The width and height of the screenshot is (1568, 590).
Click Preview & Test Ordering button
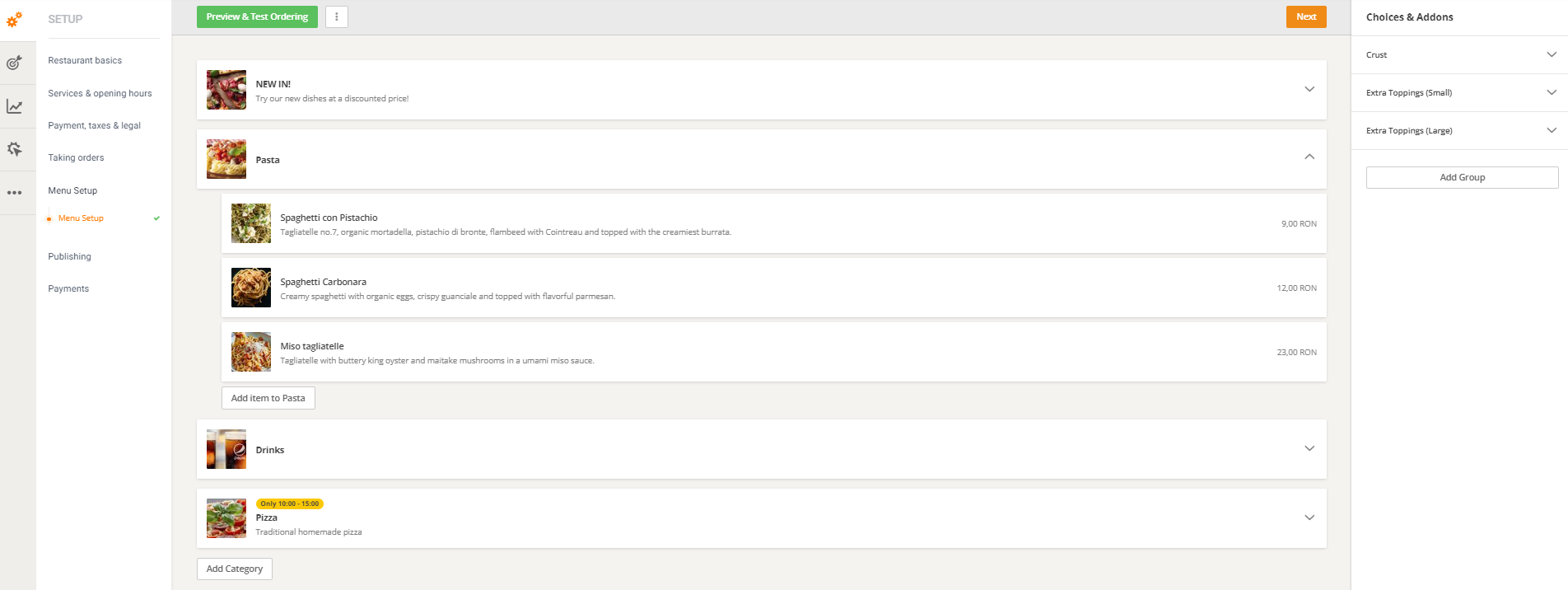[257, 16]
